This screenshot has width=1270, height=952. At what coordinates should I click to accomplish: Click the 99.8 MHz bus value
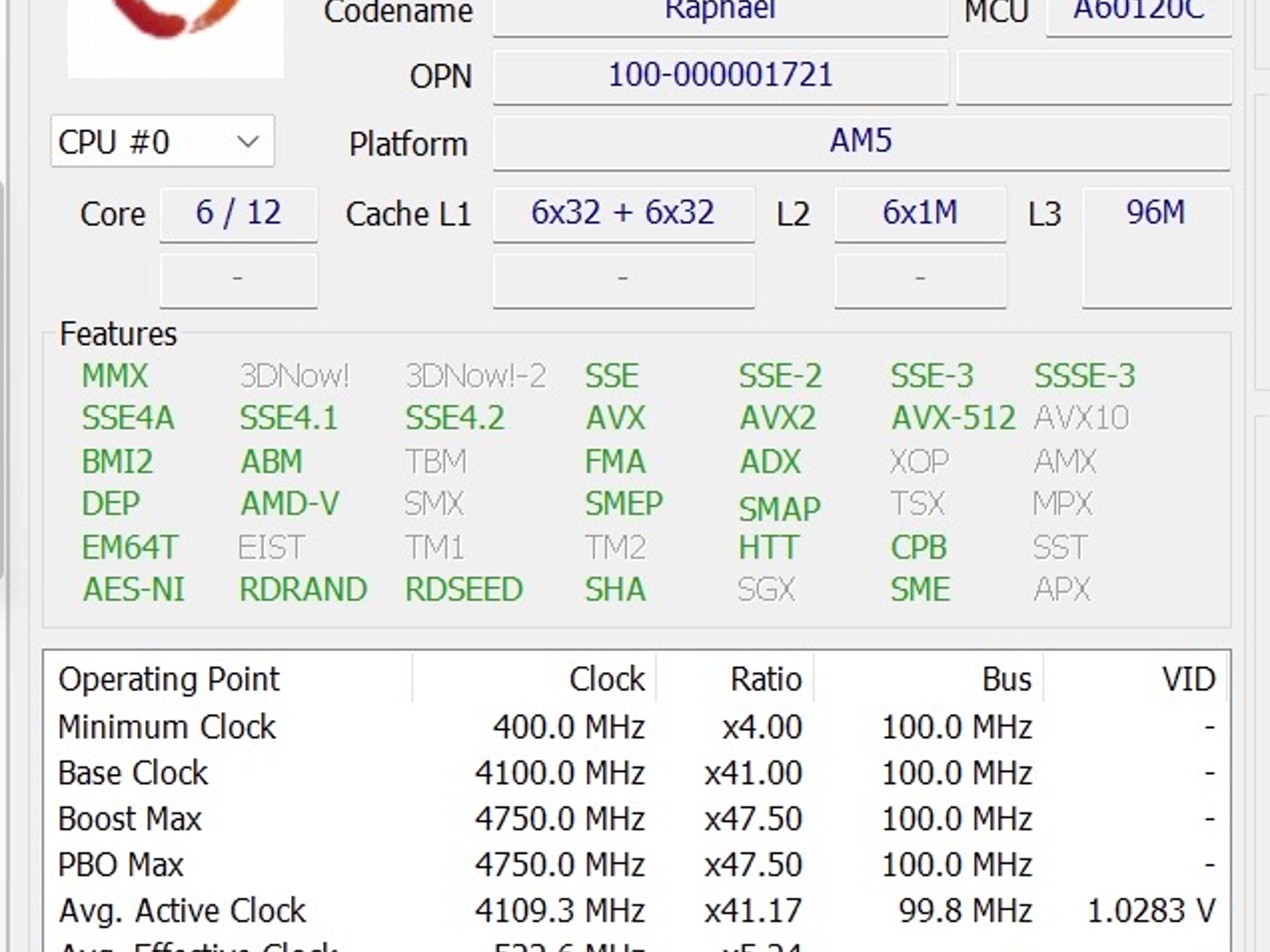point(966,910)
